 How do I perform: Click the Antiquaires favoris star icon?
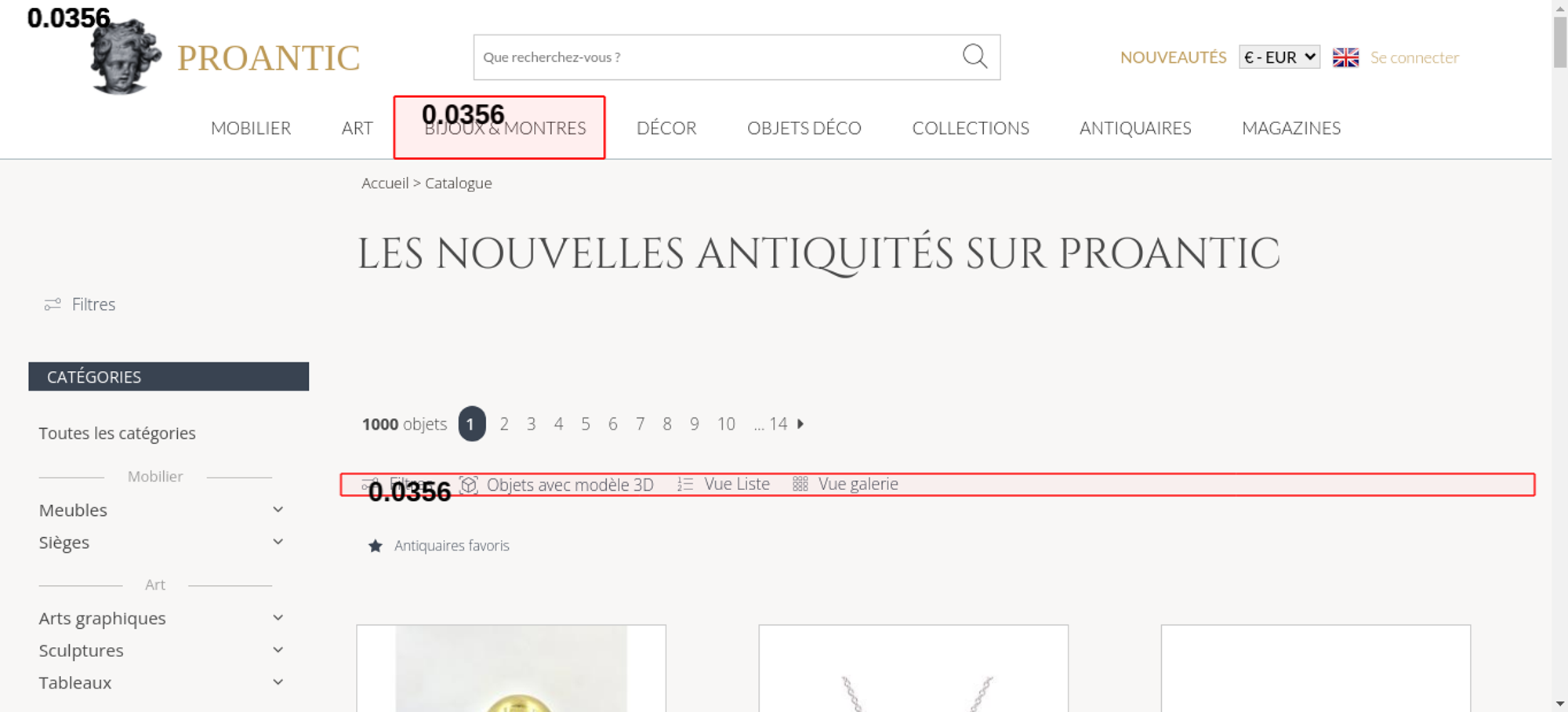[x=376, y=546]
